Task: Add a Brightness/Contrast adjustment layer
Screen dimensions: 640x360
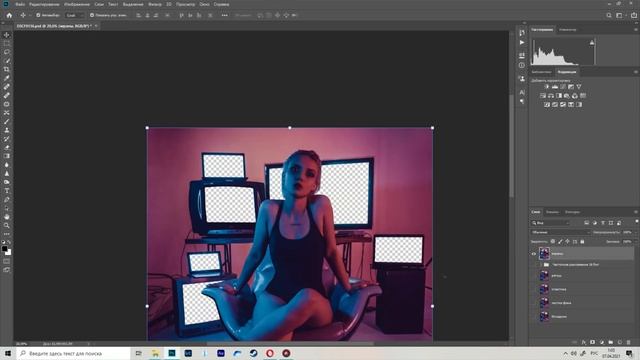Action: [x=547, y=87]
